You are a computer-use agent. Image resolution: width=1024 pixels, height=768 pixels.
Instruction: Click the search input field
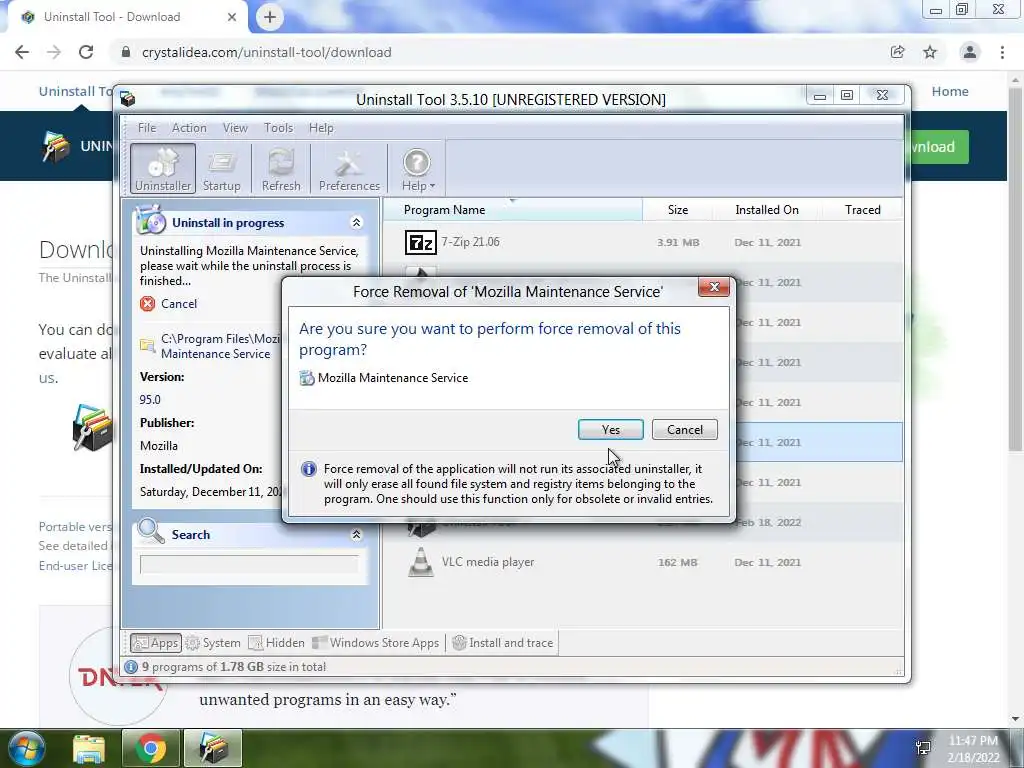[249, 564]
